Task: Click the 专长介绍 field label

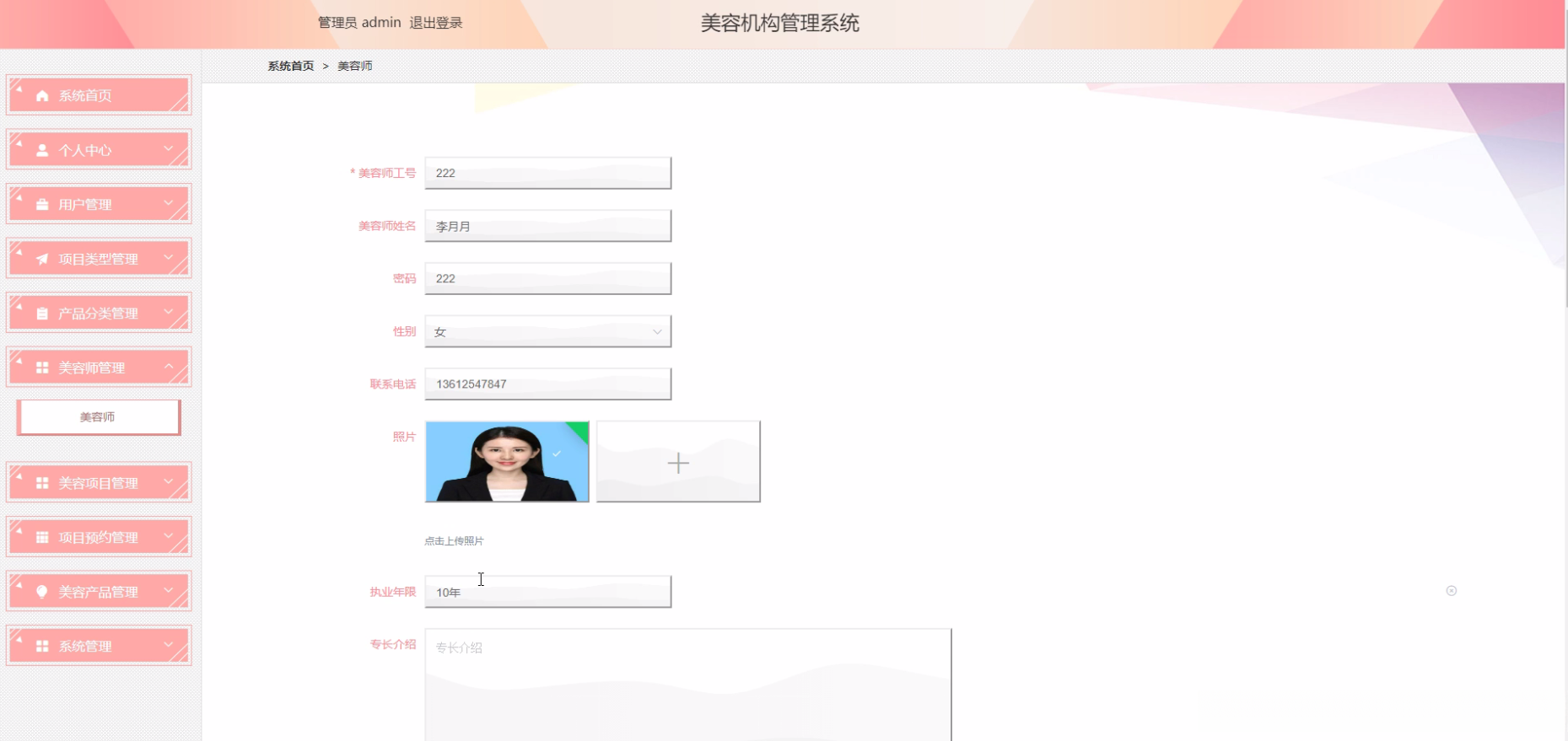Action: [393, 644]
